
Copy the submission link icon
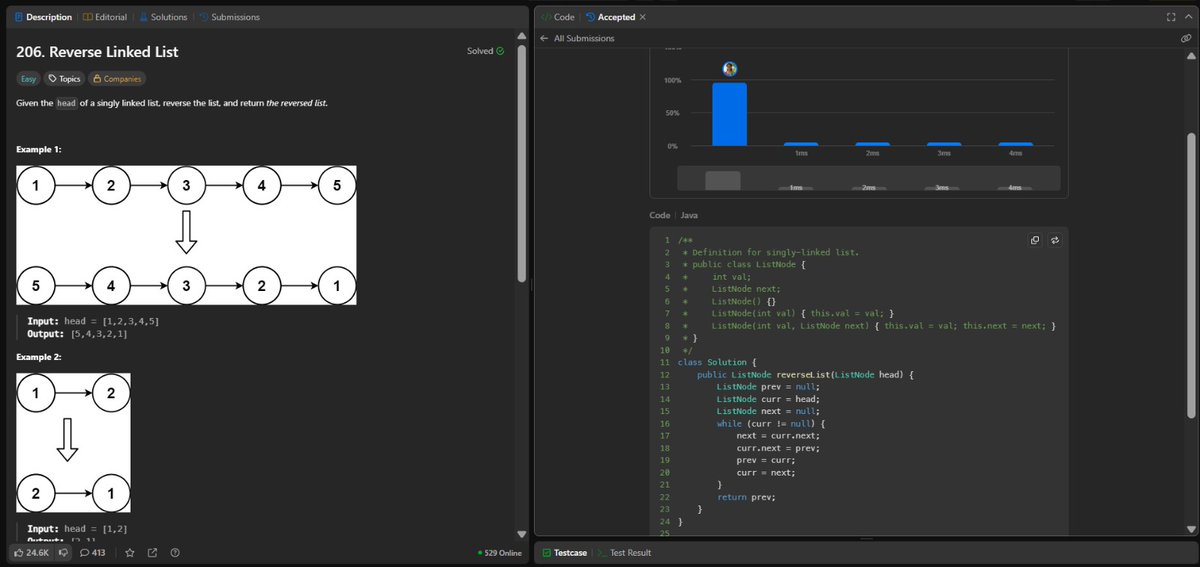(x=1185, y=38)
